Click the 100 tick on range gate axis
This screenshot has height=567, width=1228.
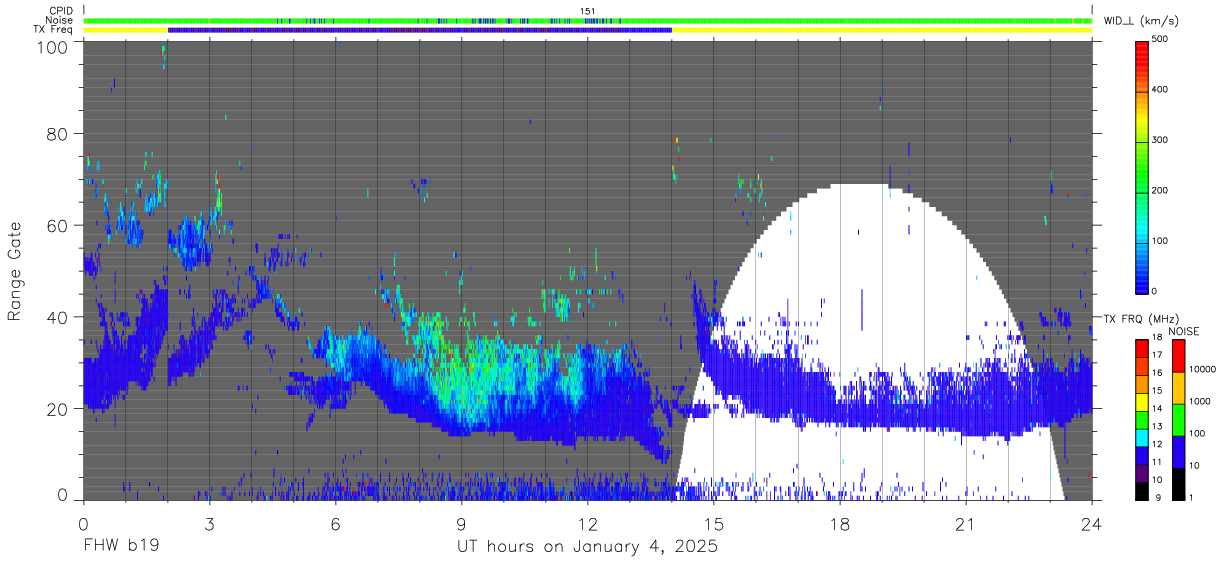click(53, 46)
